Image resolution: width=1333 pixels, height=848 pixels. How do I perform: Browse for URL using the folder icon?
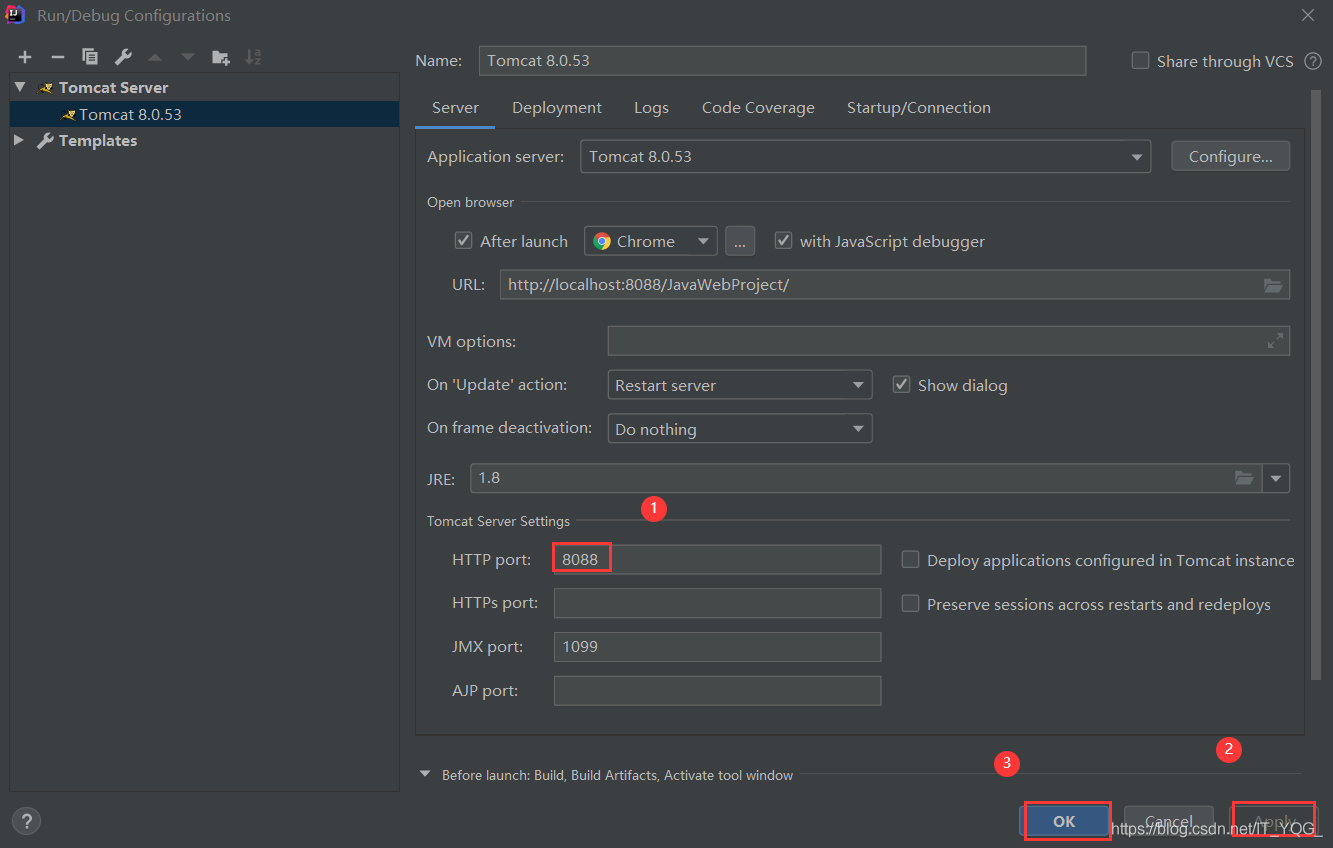tap(1273, 285)
